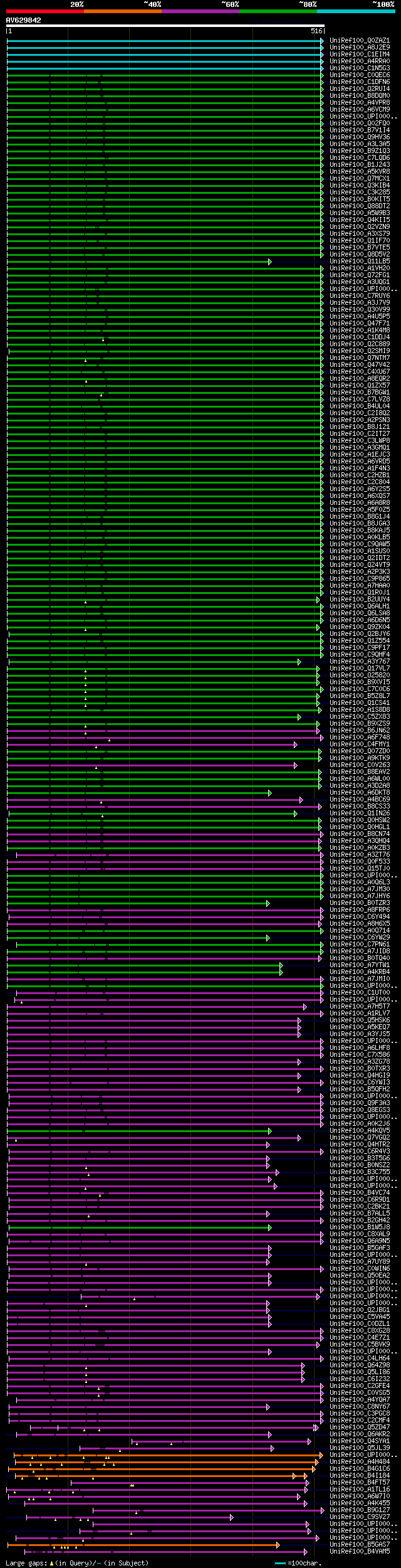Click the UniRef100_Q5ZD47 entry
Image resolution: width=401 pixels, height=1568 pixels.
(x=360, y=1428)
